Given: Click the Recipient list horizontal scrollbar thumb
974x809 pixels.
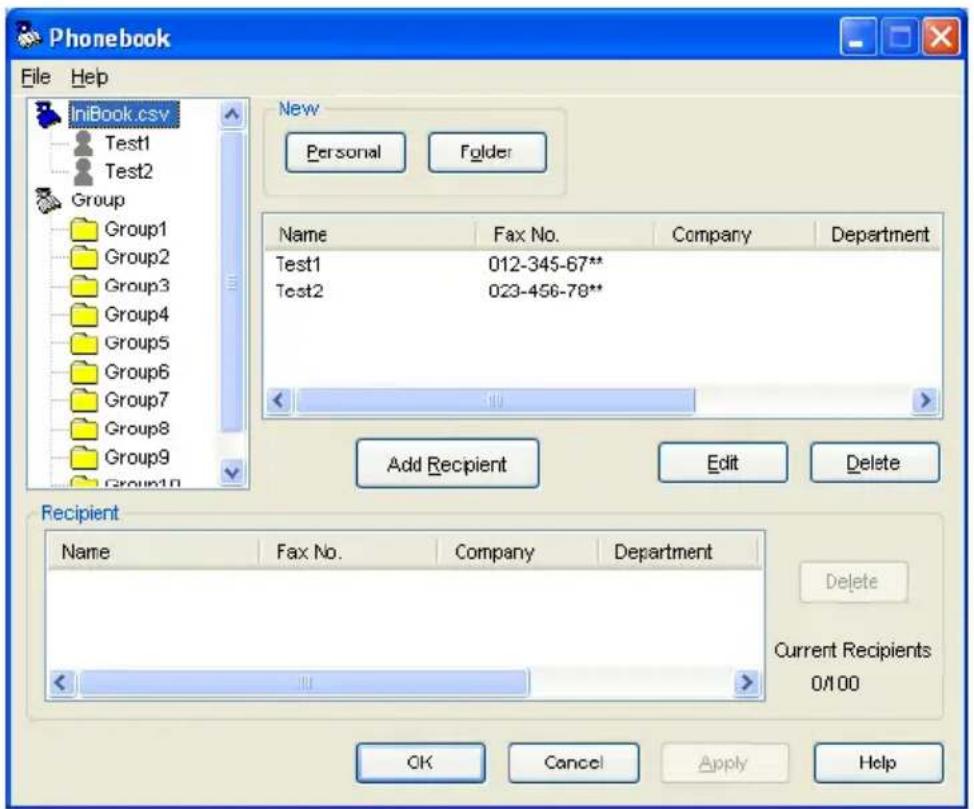Looking at the screenshot, I should point(304,683).
